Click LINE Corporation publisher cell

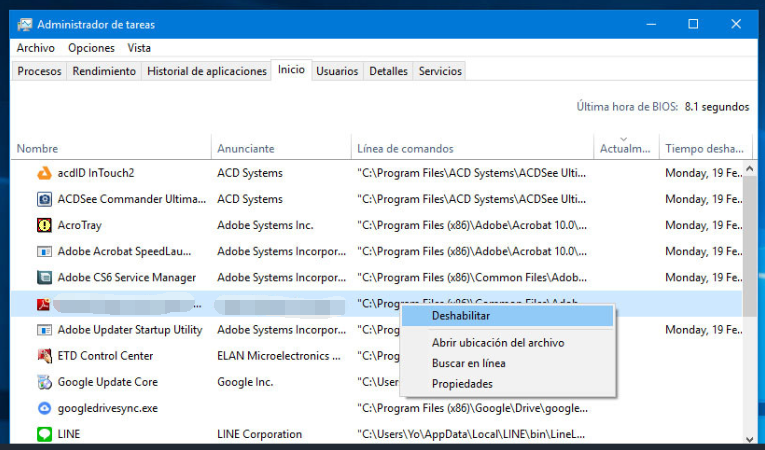[260, 434]
